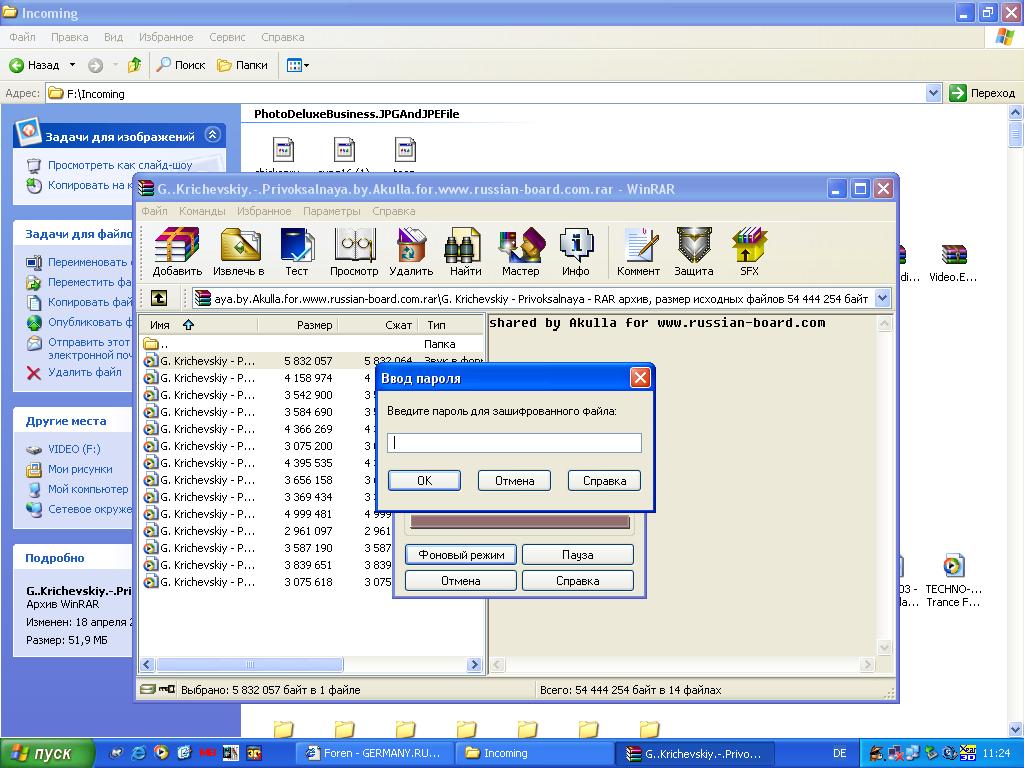Click the Инфо (Info) toolbar icon
The height and width of the screenshot is (768, 1024).
[x=575, y=251]
